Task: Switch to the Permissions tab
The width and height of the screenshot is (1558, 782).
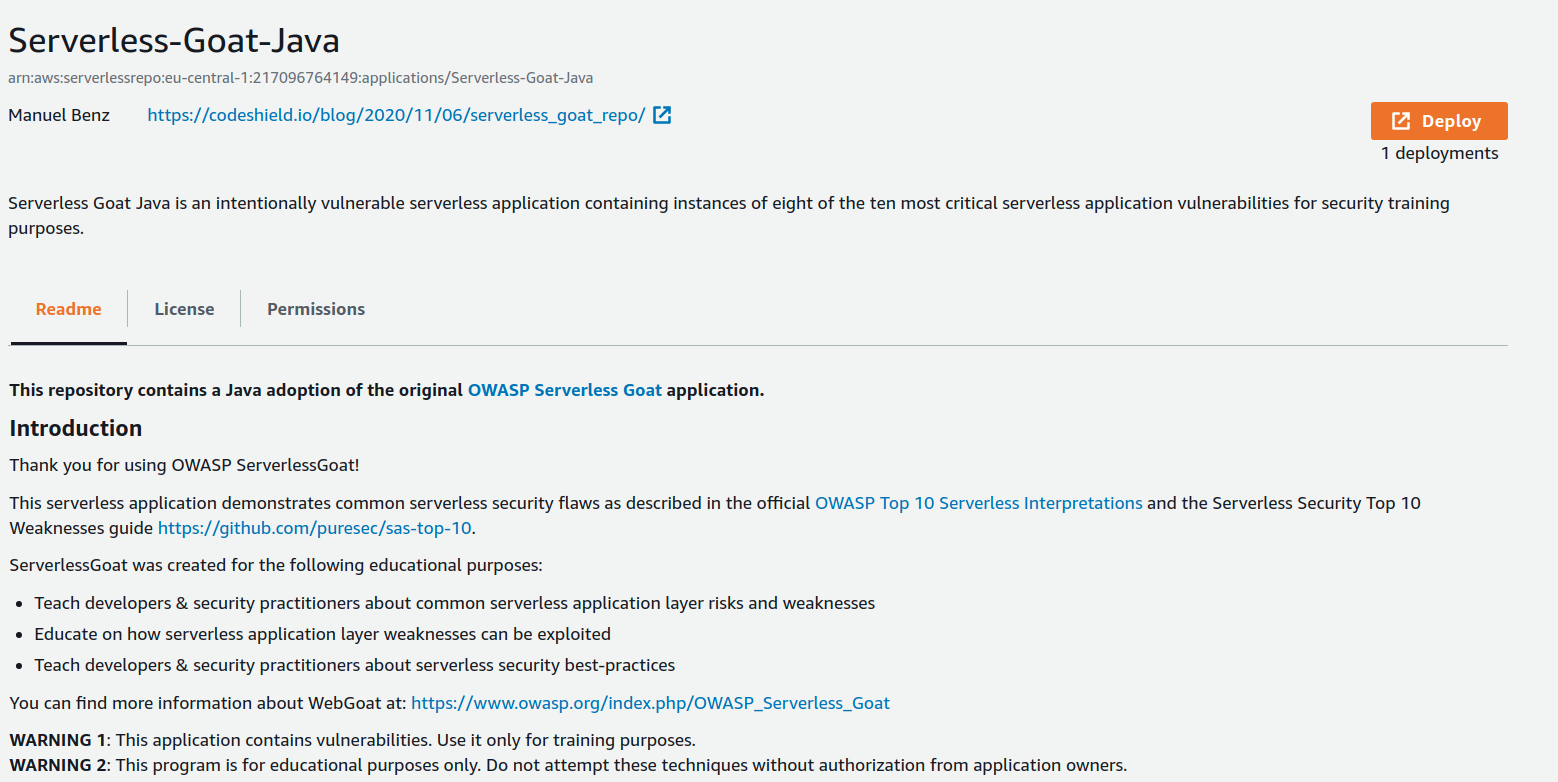Action: [x=315, y=308]
